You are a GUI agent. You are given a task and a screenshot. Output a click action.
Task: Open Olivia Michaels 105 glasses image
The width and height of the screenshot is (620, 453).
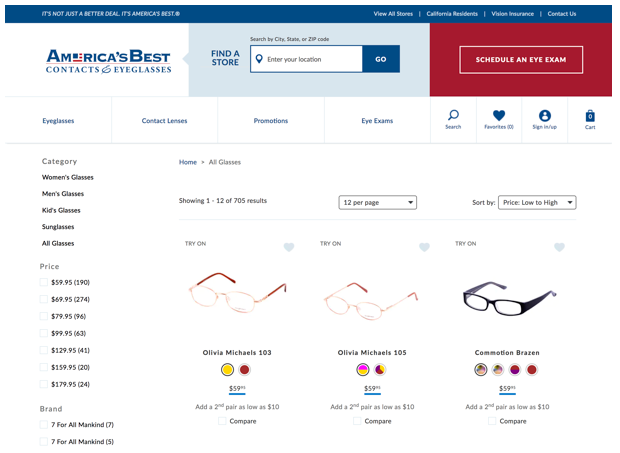[371, 301]
